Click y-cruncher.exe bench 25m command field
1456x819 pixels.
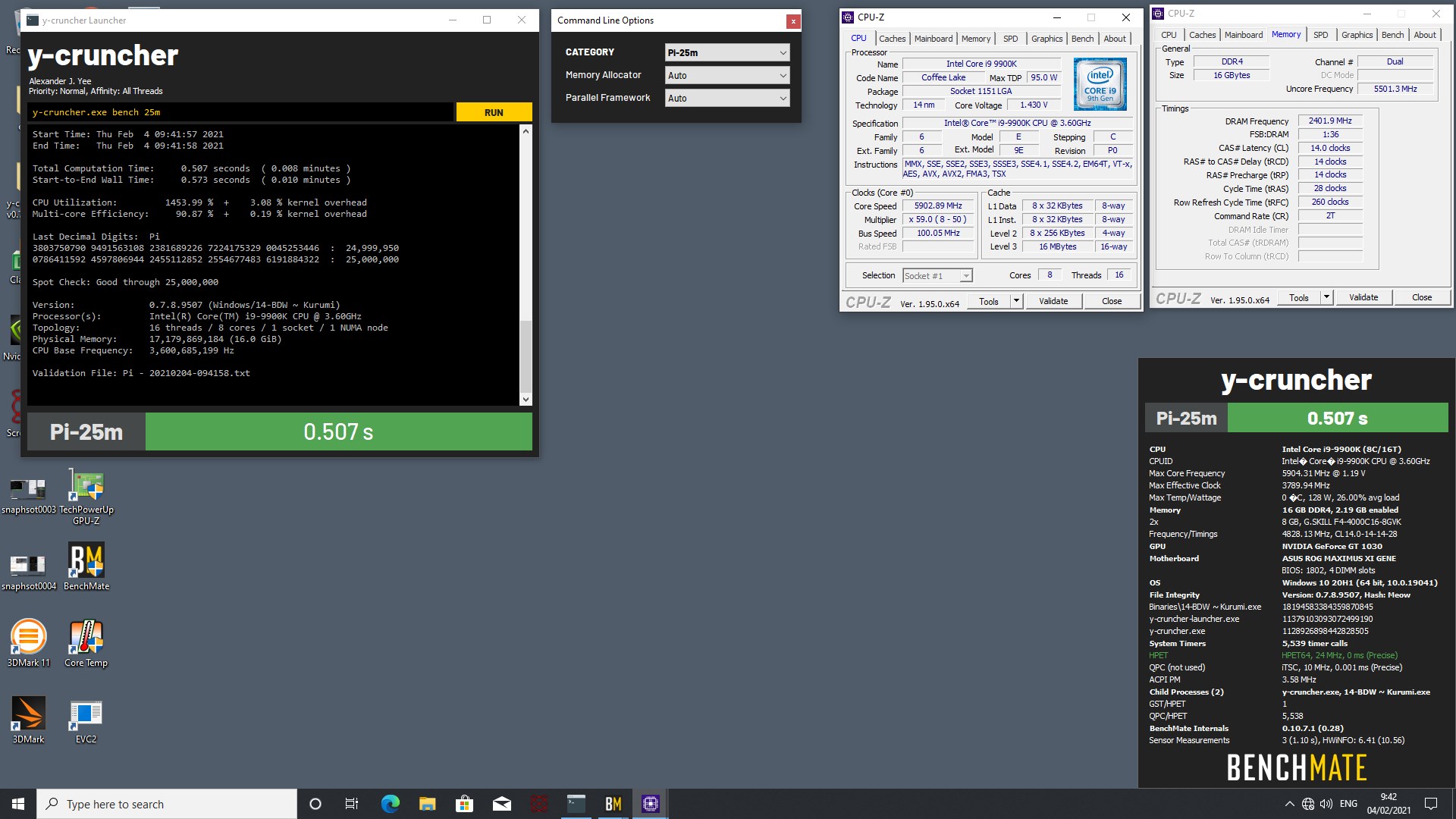pyautogui.click(x=240, y=112)
